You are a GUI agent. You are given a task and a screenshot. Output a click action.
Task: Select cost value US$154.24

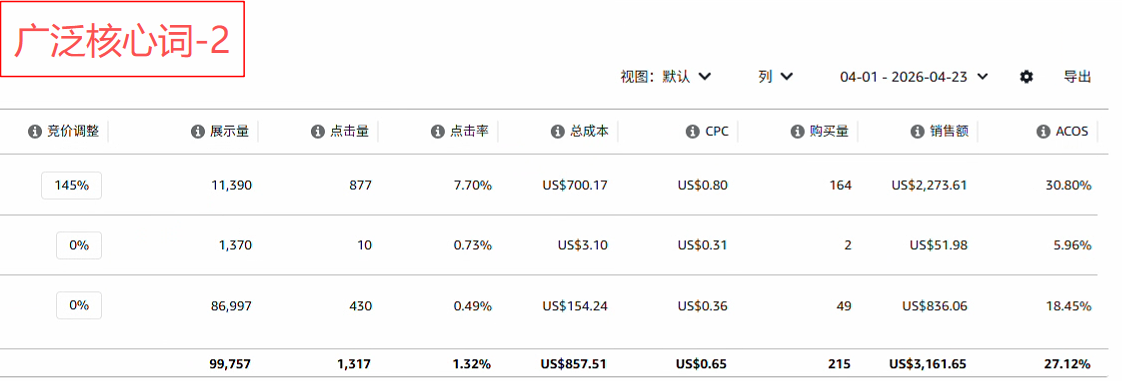click(x=575, y=306)
